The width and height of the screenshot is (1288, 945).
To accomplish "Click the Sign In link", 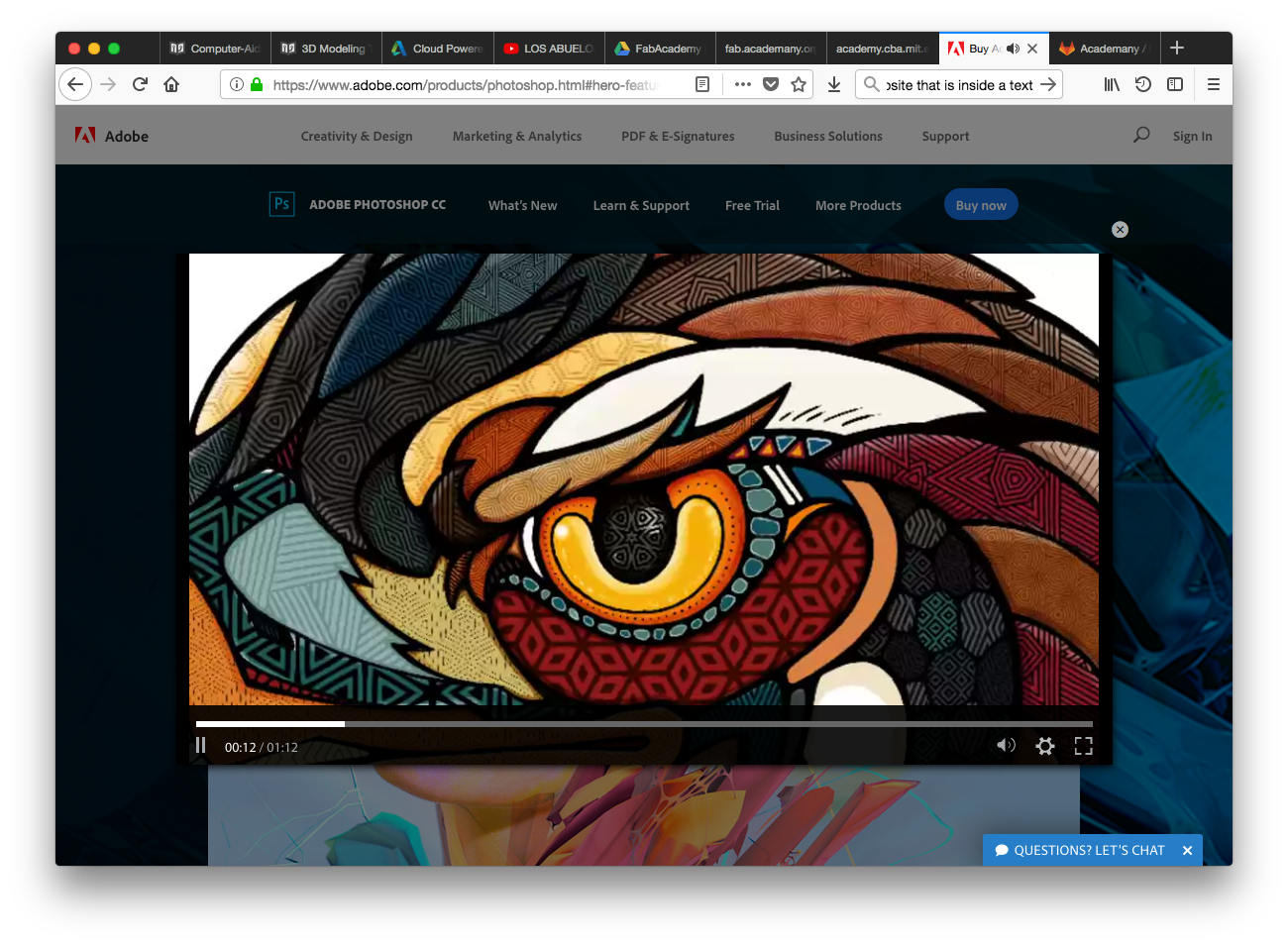I will [x=1192, y=137].
